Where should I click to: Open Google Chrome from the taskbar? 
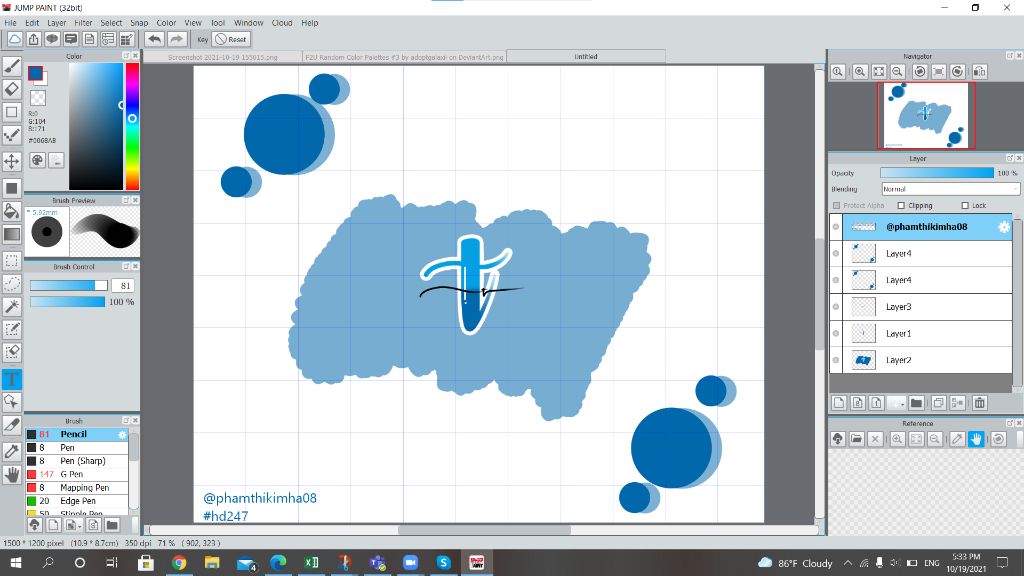pyautogui.click(x=179, y=562)
